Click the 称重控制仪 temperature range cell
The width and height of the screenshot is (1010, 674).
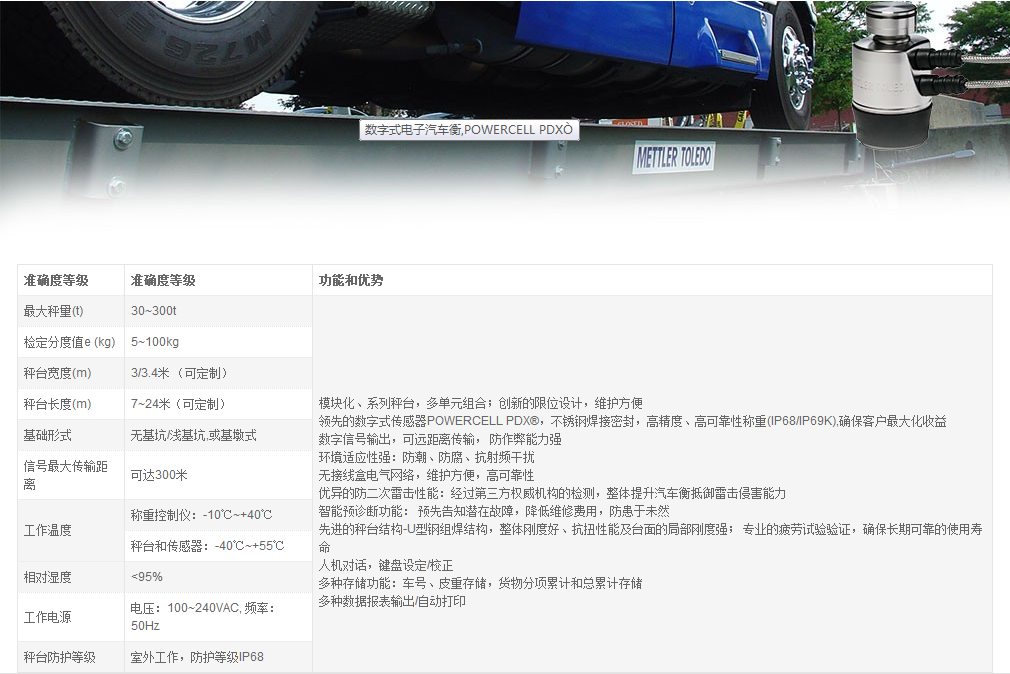pos(201,515)
